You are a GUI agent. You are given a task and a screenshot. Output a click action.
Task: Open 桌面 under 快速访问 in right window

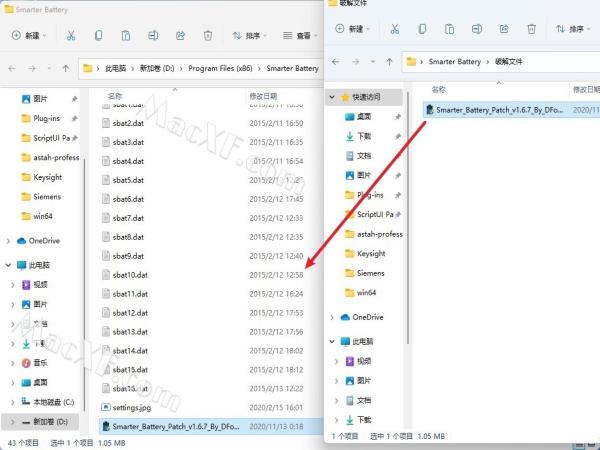pyautogui.click(x=364, y=116)
